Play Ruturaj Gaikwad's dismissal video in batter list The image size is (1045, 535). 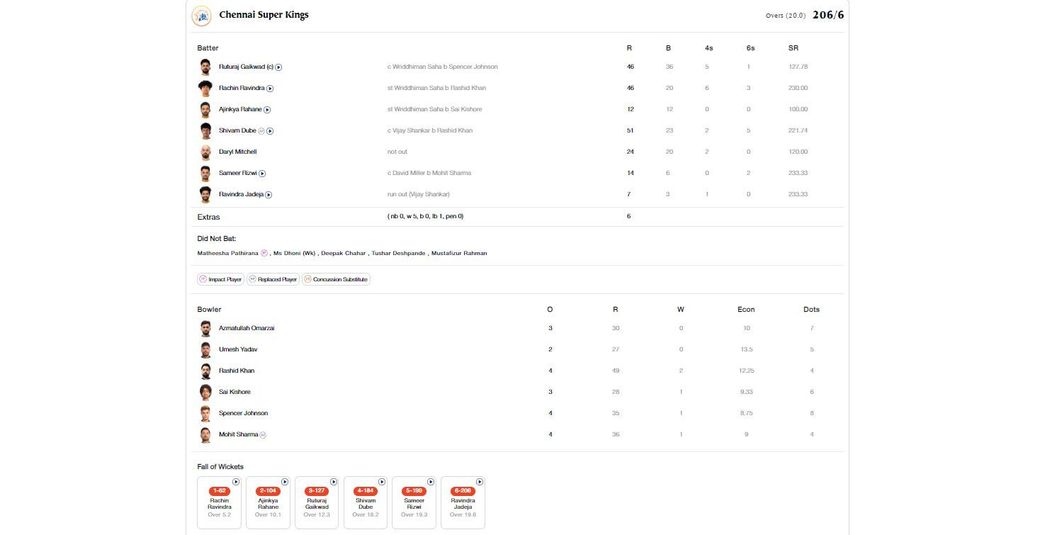pyautogui.click(x=279, y=67)
